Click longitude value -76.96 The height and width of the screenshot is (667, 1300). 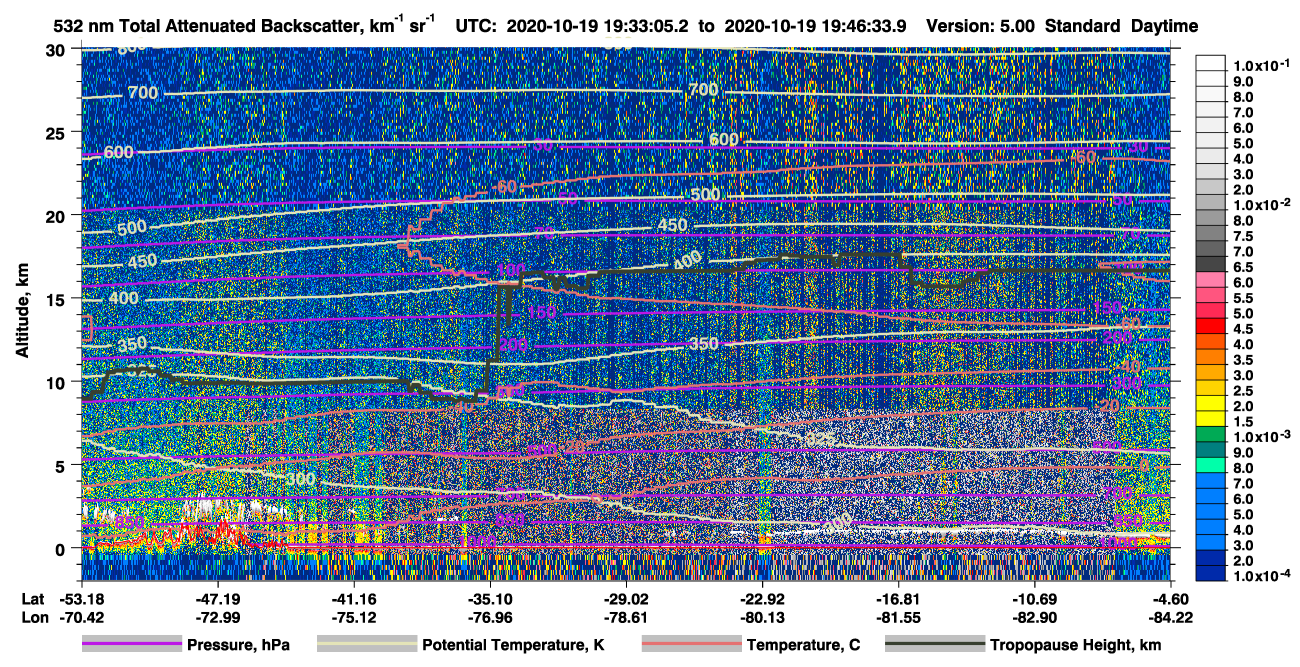[x=490, y=618]
